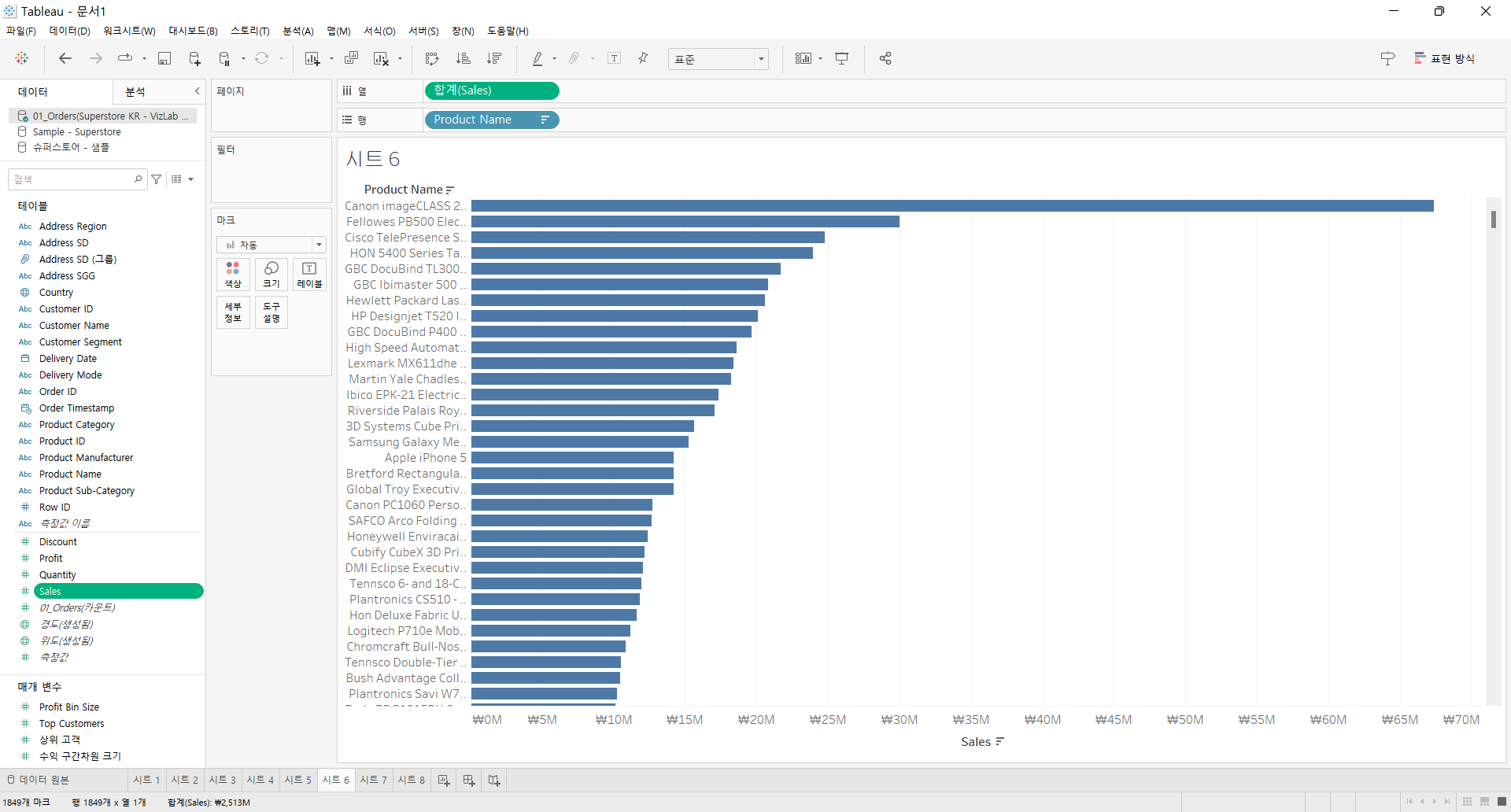Click the pause auto updates icon

click(x=225, y=58)
